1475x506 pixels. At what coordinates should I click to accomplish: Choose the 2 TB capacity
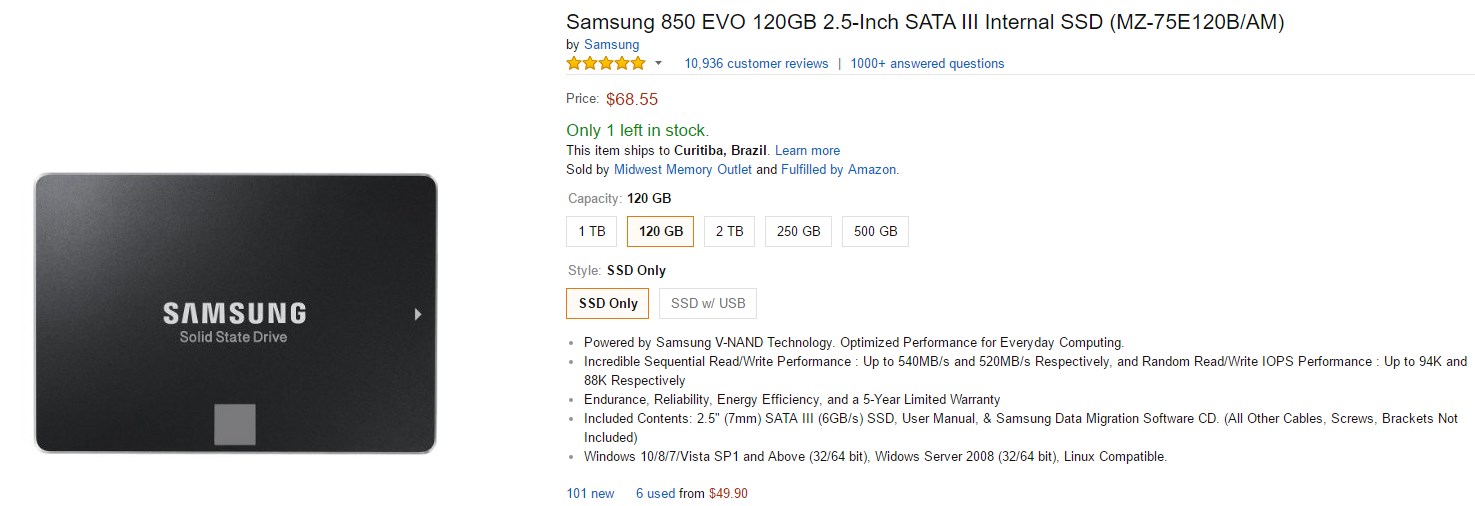(729, 231)
